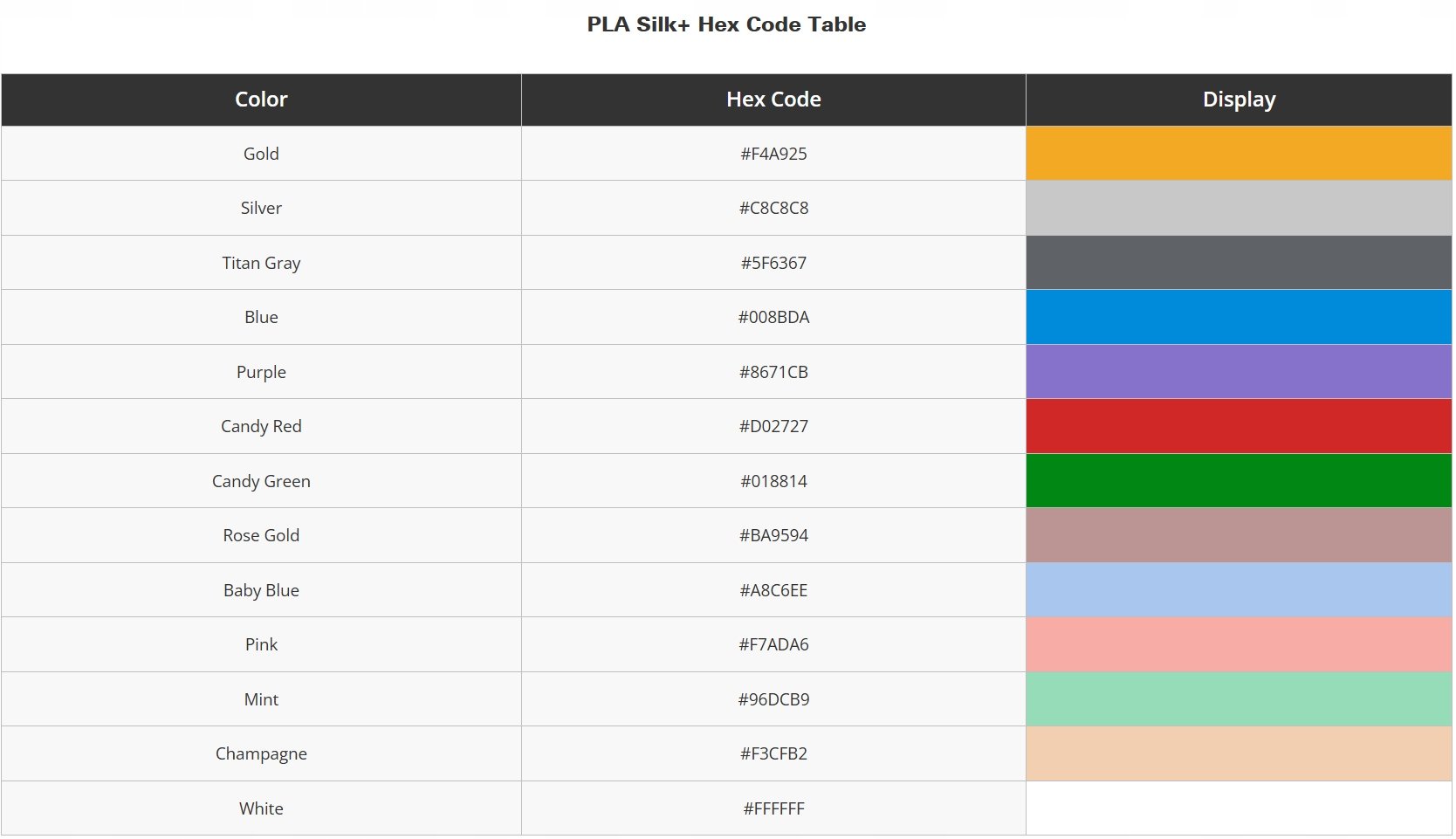Click the Champagne color name cell

coord(261,753)
